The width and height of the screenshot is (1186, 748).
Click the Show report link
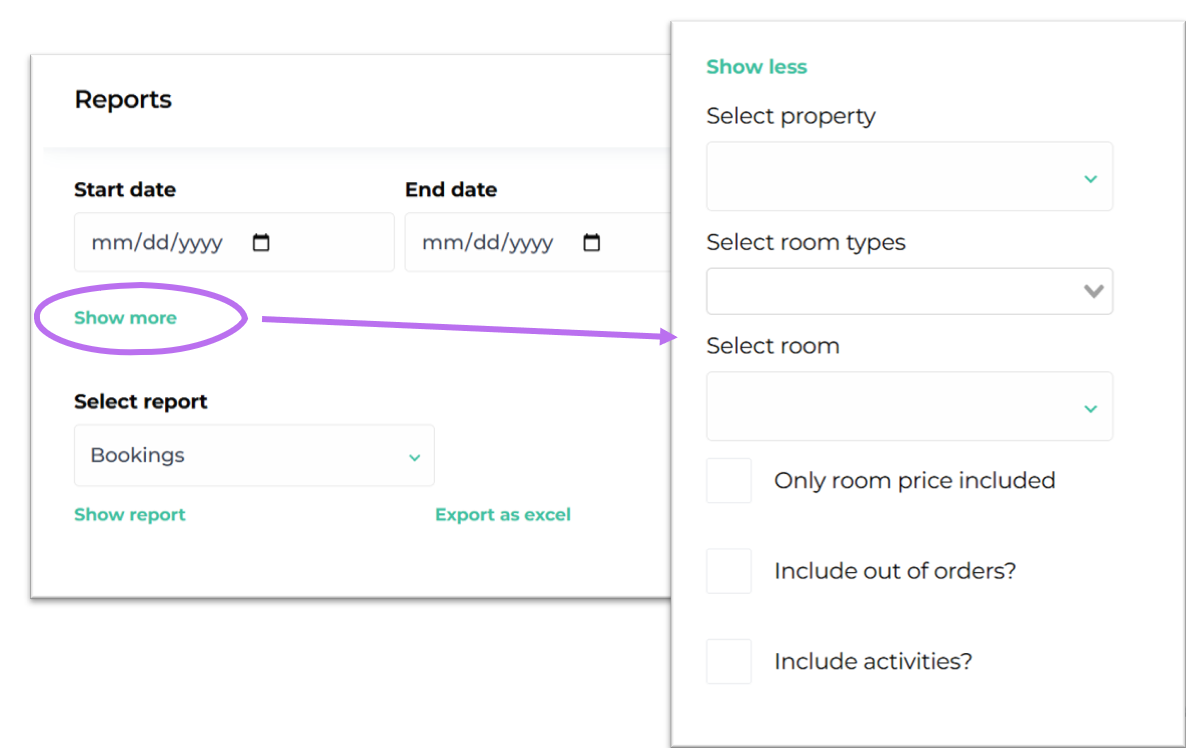coord(130,515)
